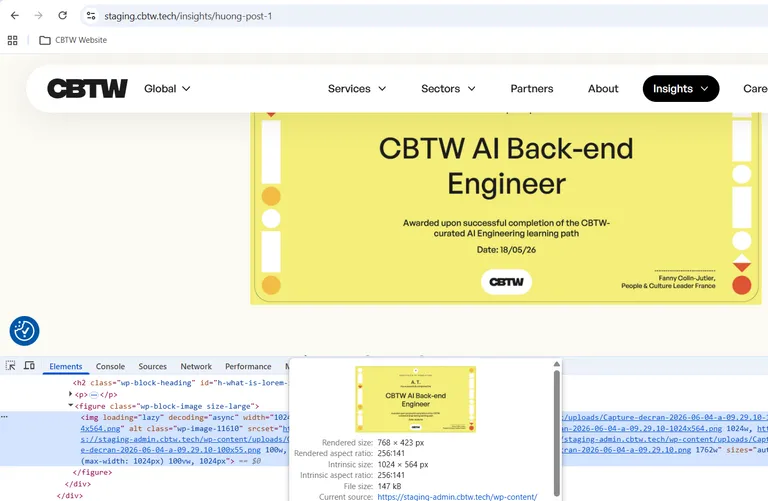The image size is (768, 501).
Task: Open the apps grid in bookmarks bar
Action: tap(13, 40)
